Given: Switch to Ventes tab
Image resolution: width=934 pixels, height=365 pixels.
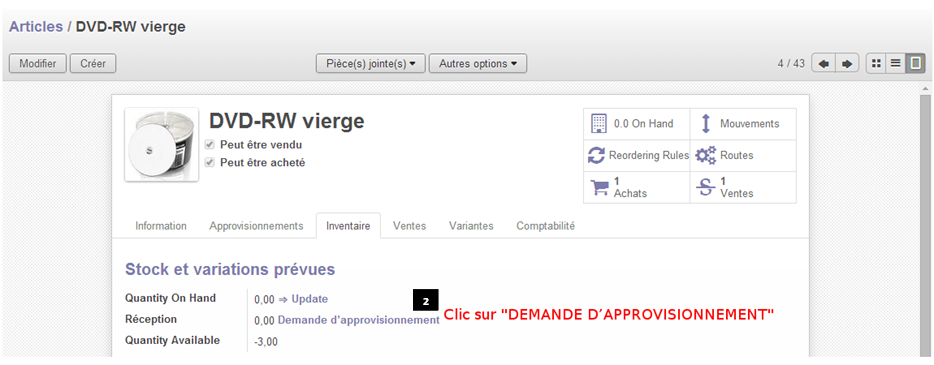Looking at the screenshot, I should point(409,226).
